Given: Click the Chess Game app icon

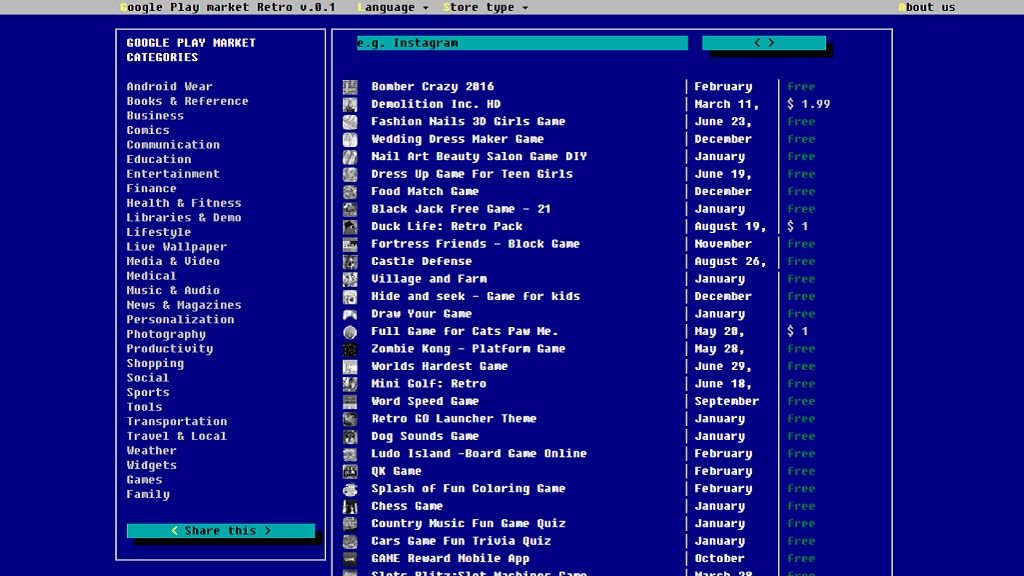Looking at the screenshot, I should 350,507.
